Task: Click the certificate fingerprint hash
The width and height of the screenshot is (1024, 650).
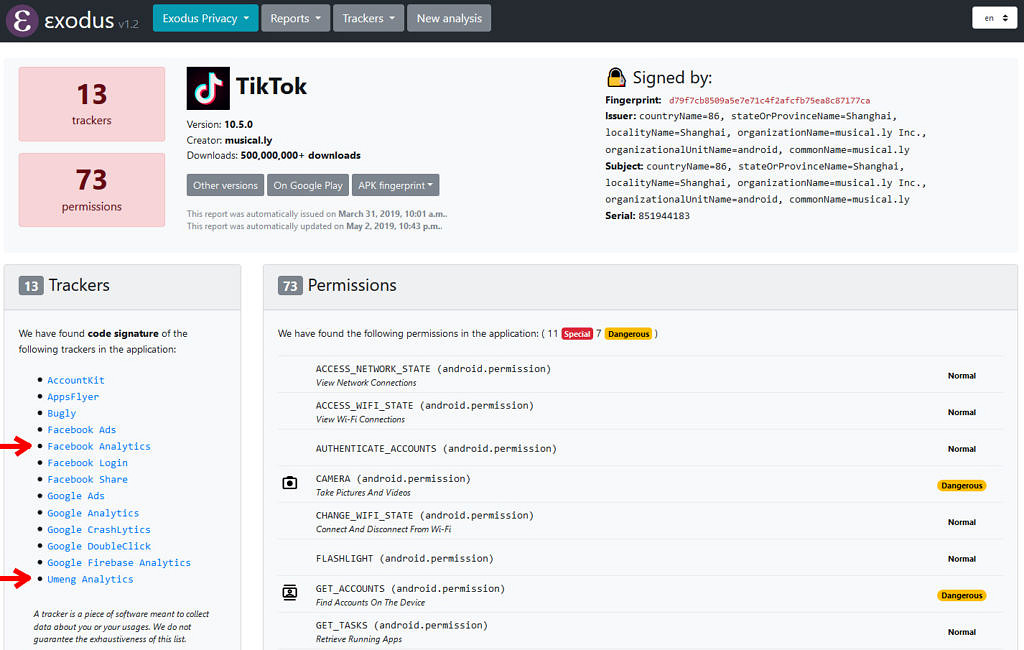Action: (x=769, y=101)
